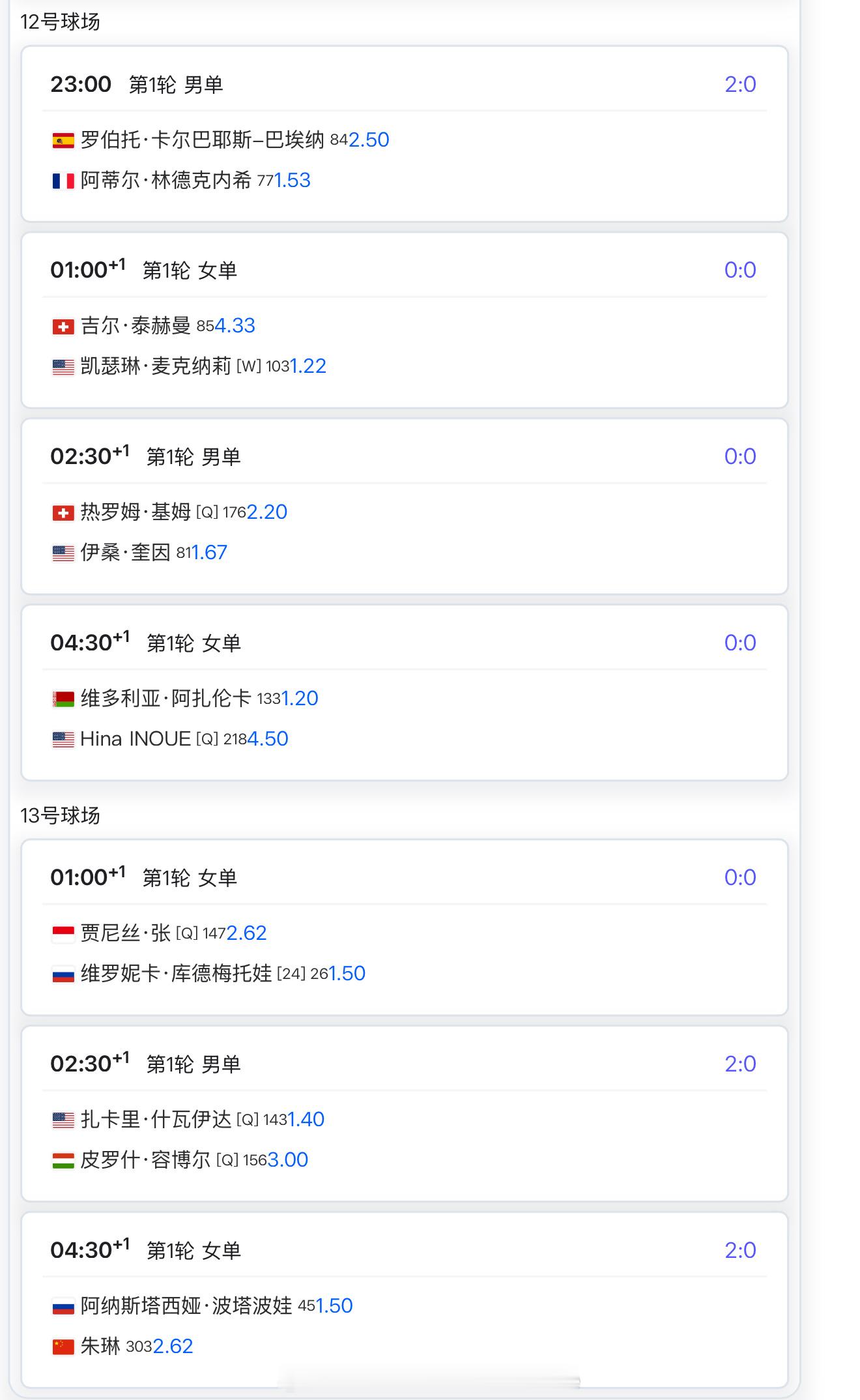Click the France flag beside 阿蒂尔·林德克内希

63,181
